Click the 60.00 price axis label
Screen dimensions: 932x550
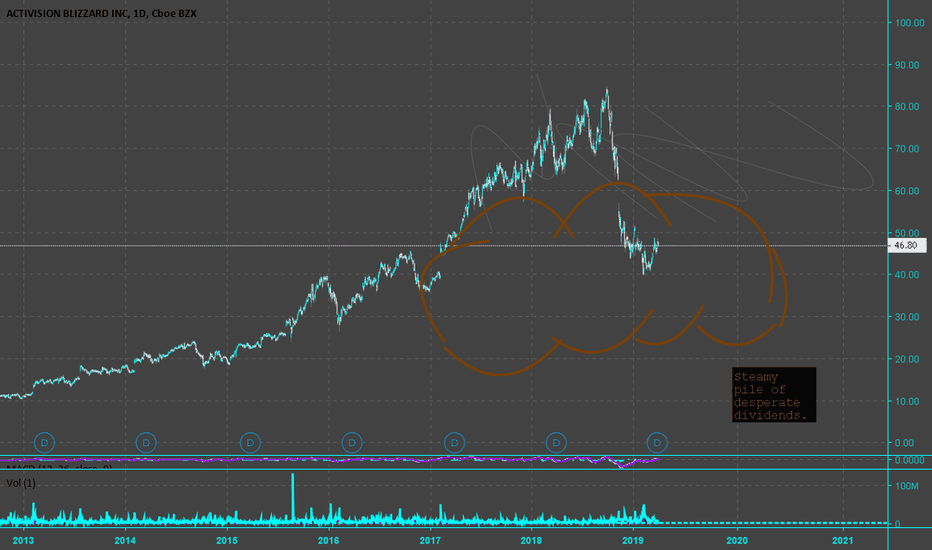pos(907,191)
